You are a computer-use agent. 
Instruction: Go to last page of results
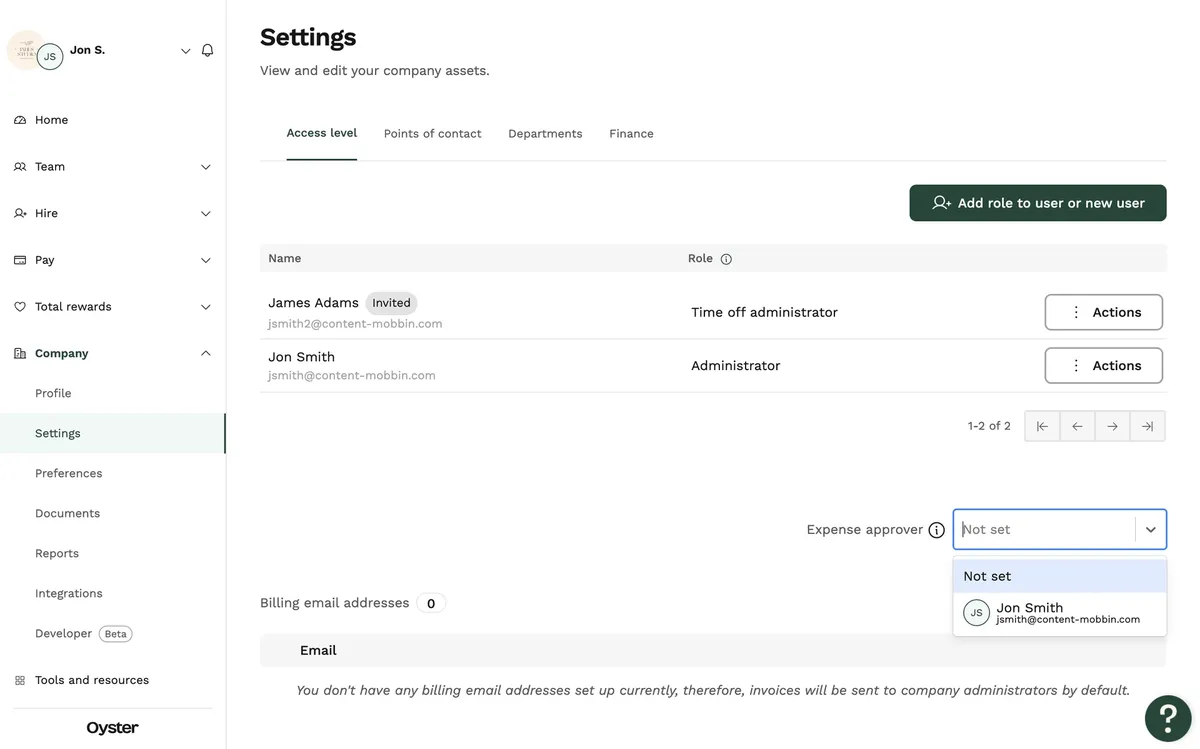click(1147, 426)
